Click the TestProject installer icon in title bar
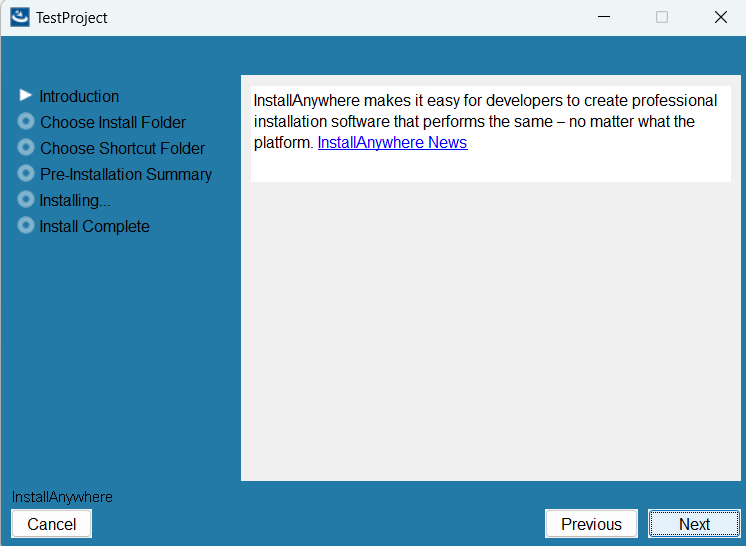 coord(19,17)
